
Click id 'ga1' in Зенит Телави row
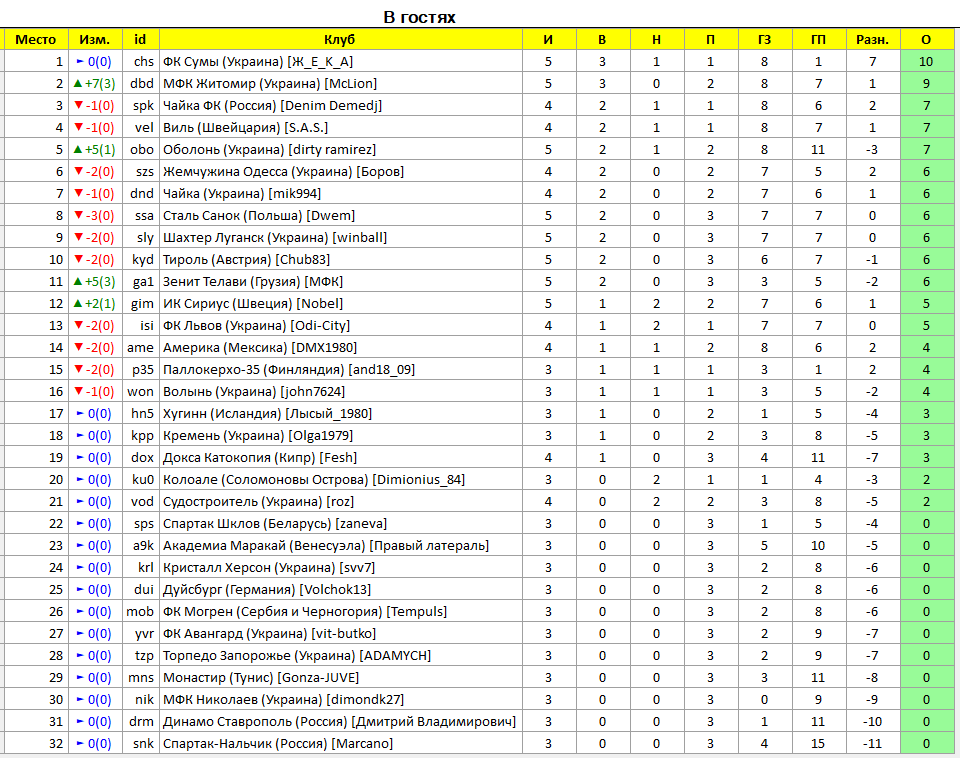(143, 282)
